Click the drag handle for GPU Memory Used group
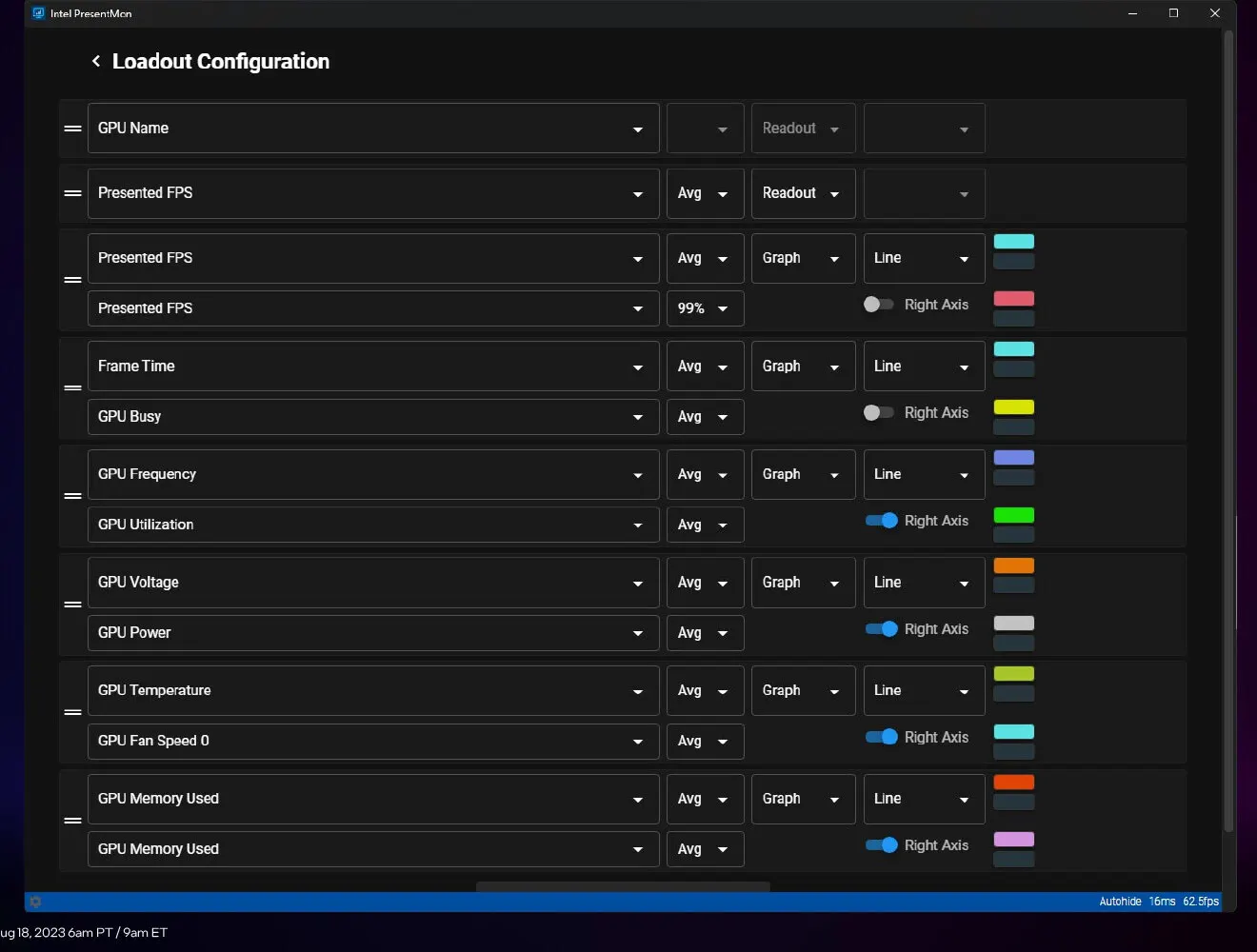Viewport: 1257px width, 952px height. [72, 821]
